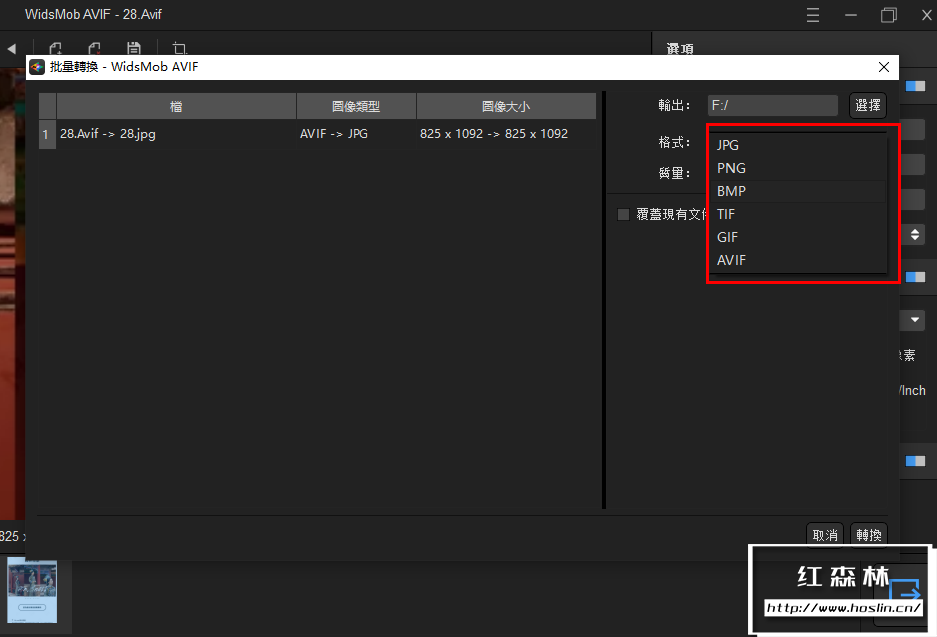Select the crop tool icon

pyautogui.click(x=179, y=48)
